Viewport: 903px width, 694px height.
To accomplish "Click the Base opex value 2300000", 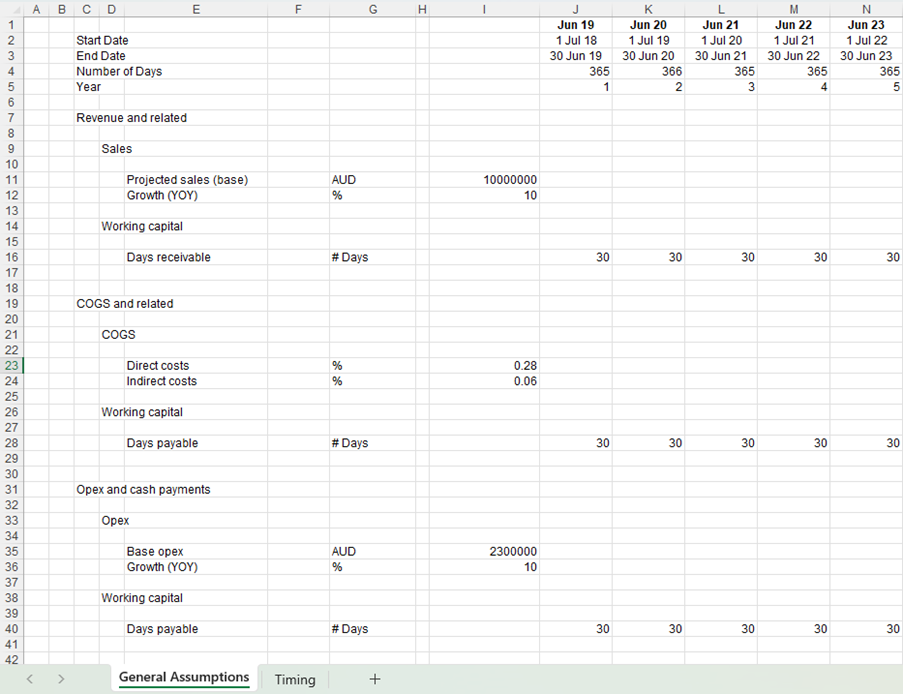I will coord(484,552).
